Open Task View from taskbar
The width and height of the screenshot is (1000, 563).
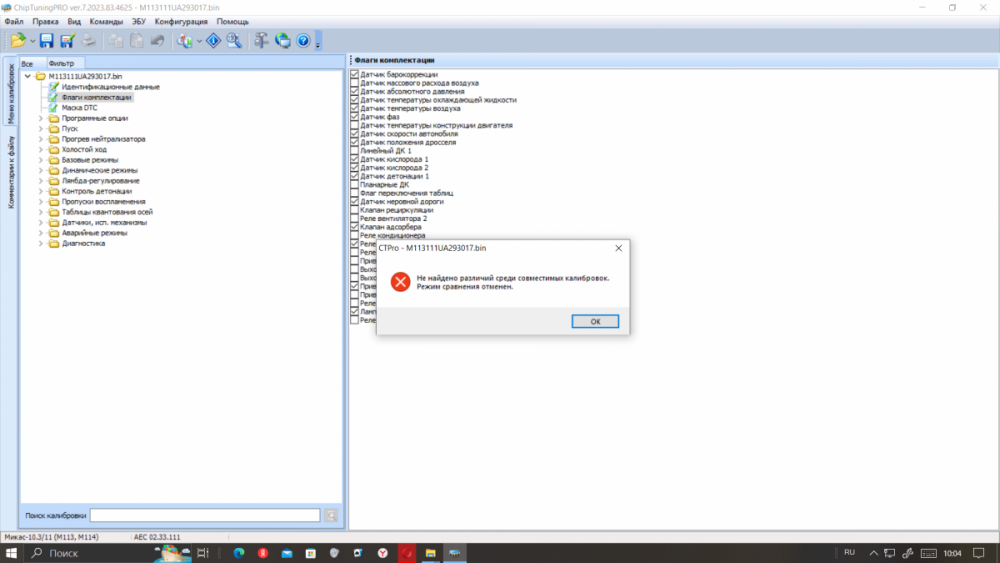coord(203,553)
